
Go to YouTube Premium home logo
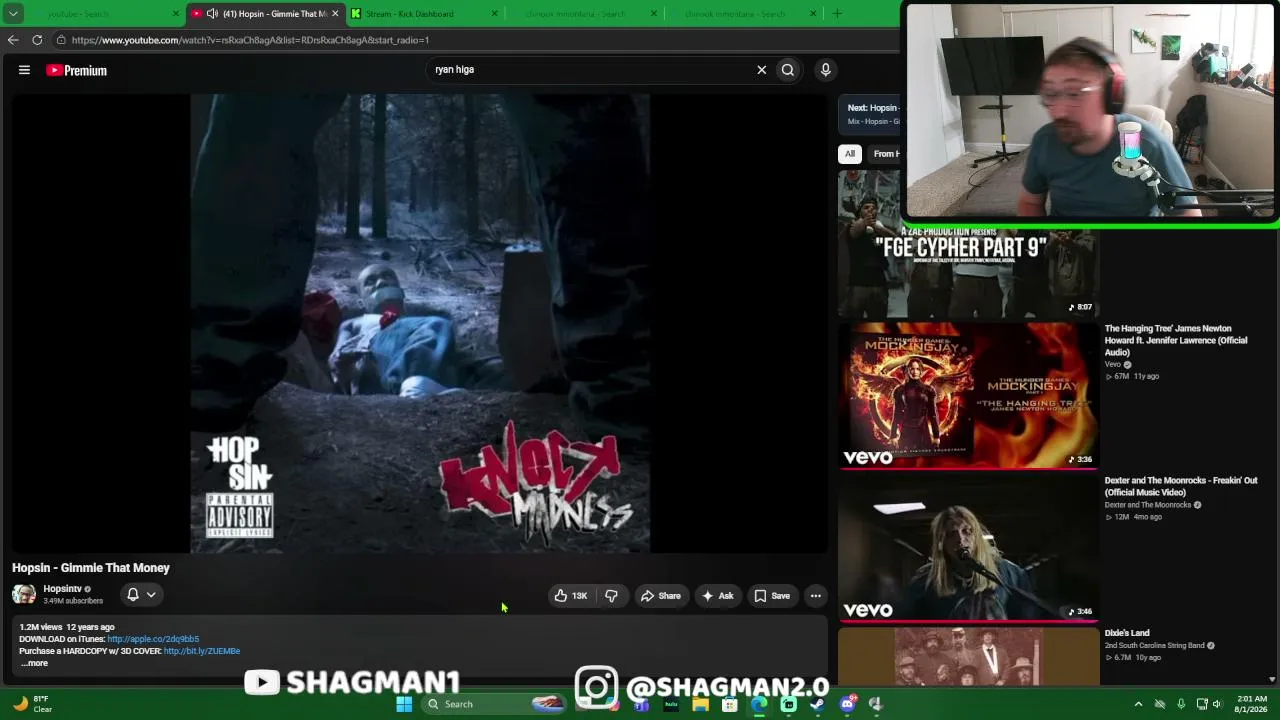[x=76, y=70]
